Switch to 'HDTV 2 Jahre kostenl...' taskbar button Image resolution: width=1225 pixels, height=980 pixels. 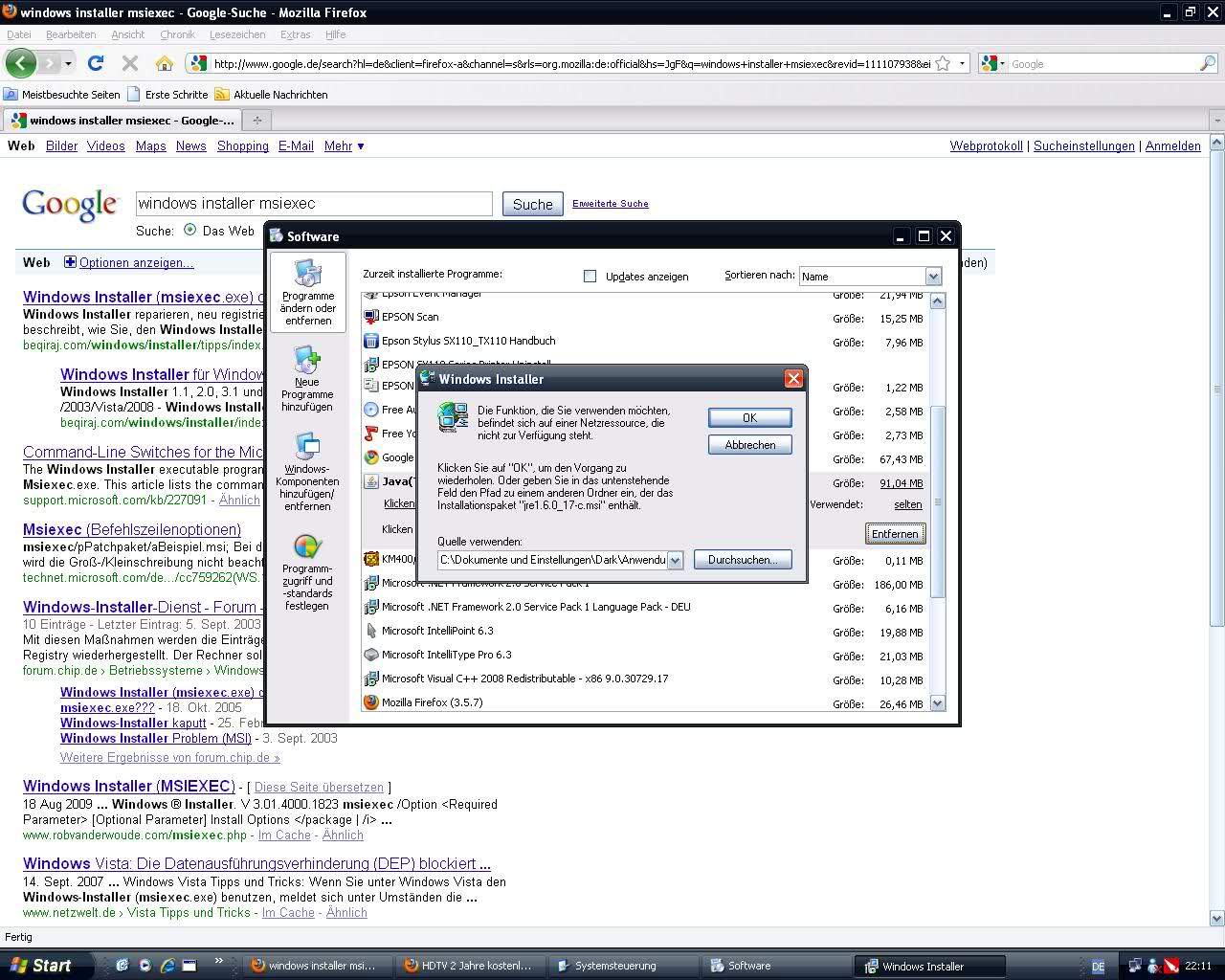472,966
